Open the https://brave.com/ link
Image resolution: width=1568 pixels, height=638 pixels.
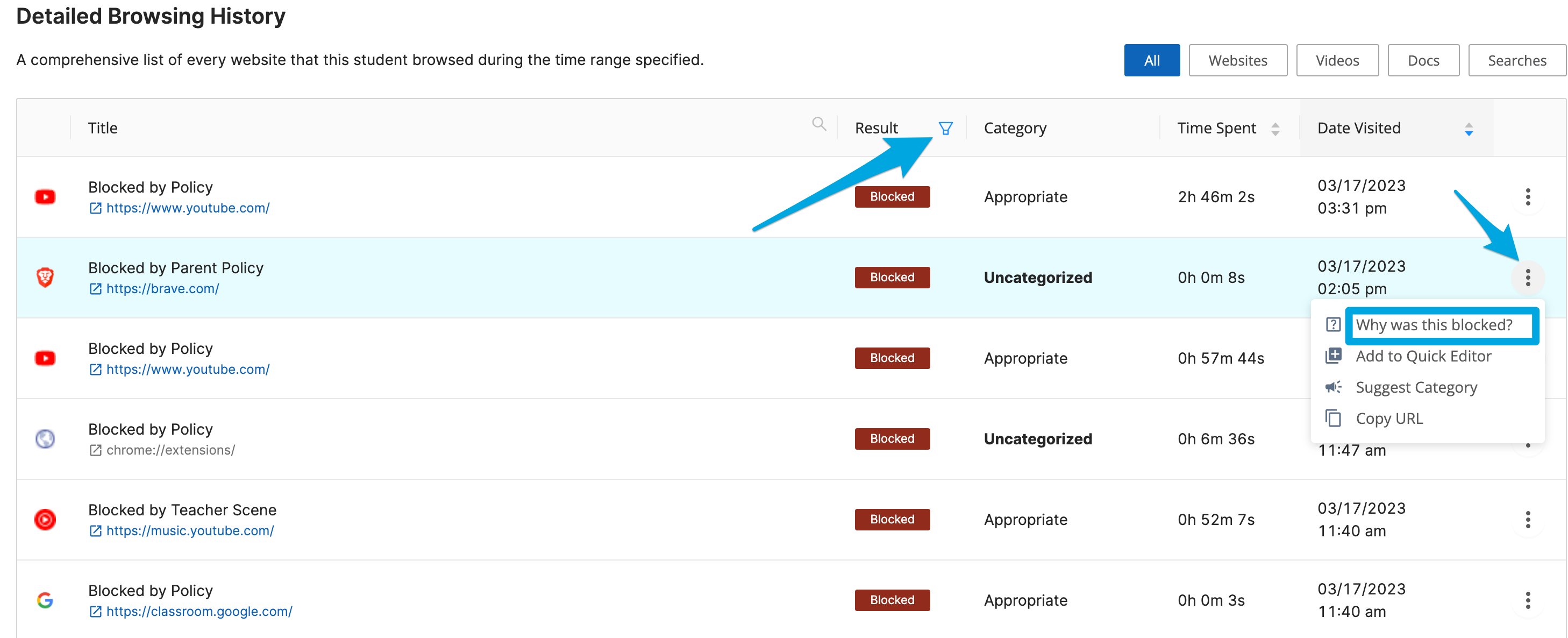pos(162,288)
